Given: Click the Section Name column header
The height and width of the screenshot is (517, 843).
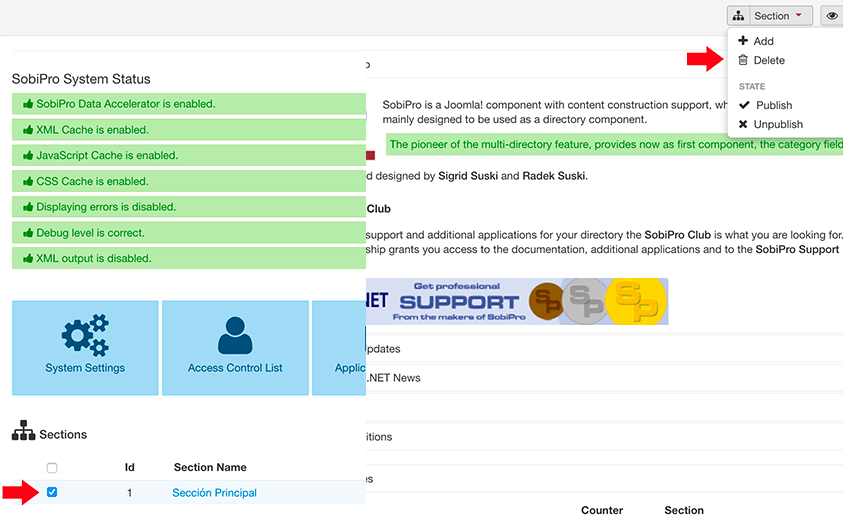Looking at the screenshot, I should pos(210,468).
